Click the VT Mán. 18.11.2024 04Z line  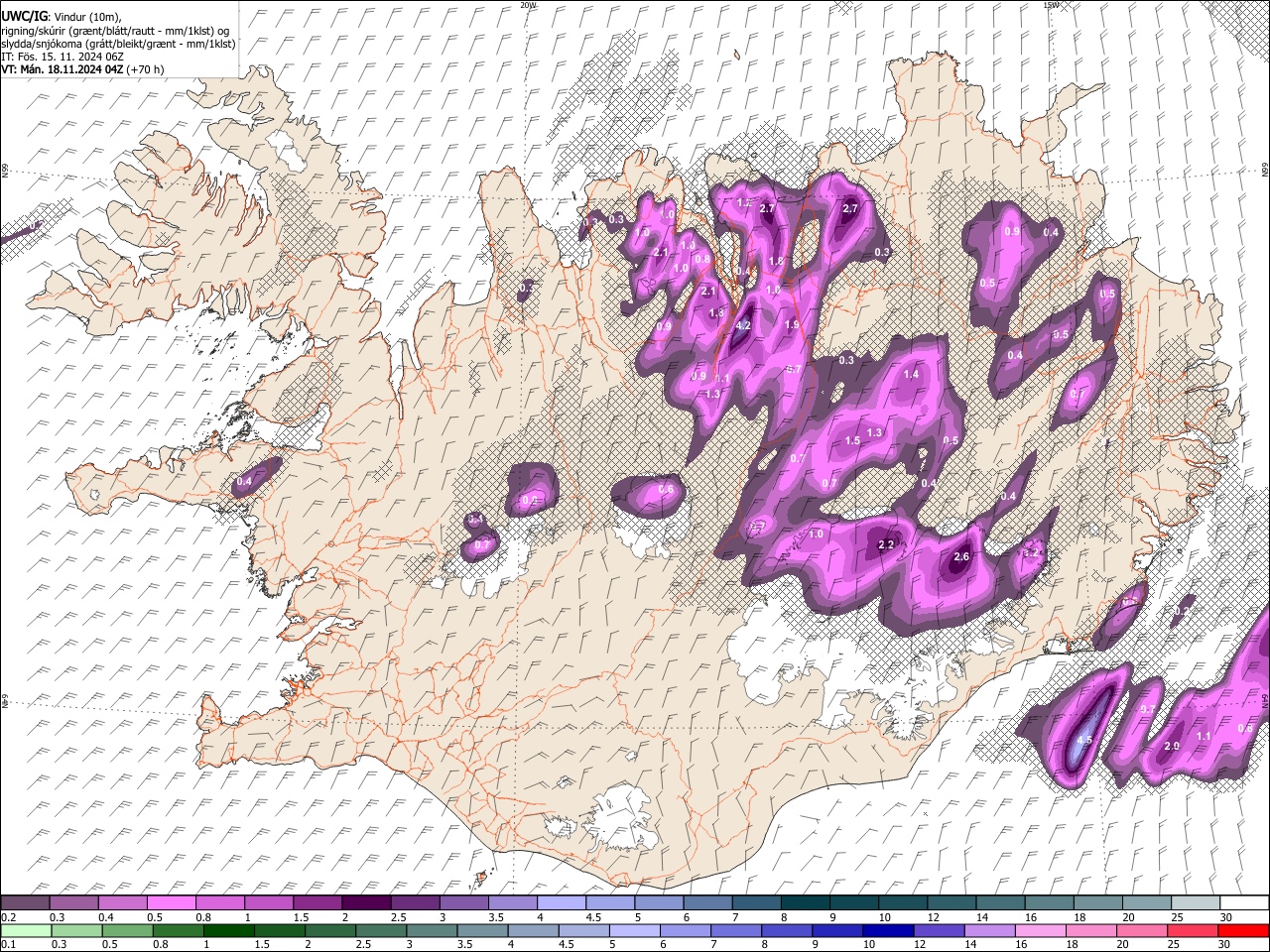coord(82,69)
